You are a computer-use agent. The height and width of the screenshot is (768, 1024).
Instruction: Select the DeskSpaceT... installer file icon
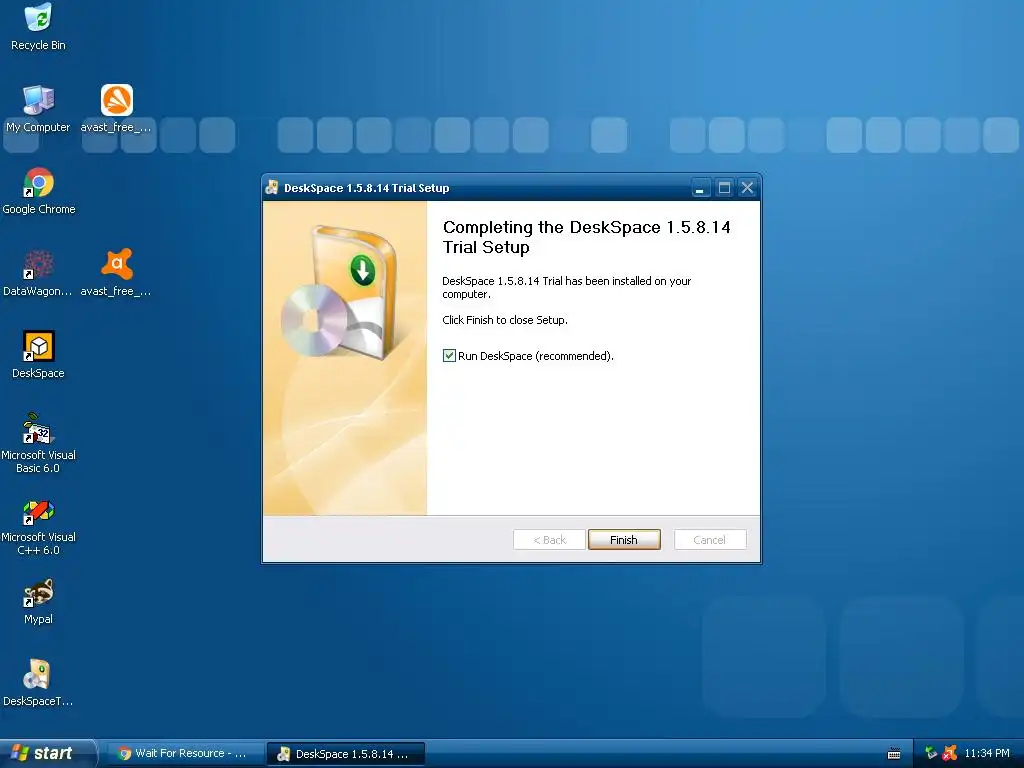pyautogui.click(x=38, y=683)
